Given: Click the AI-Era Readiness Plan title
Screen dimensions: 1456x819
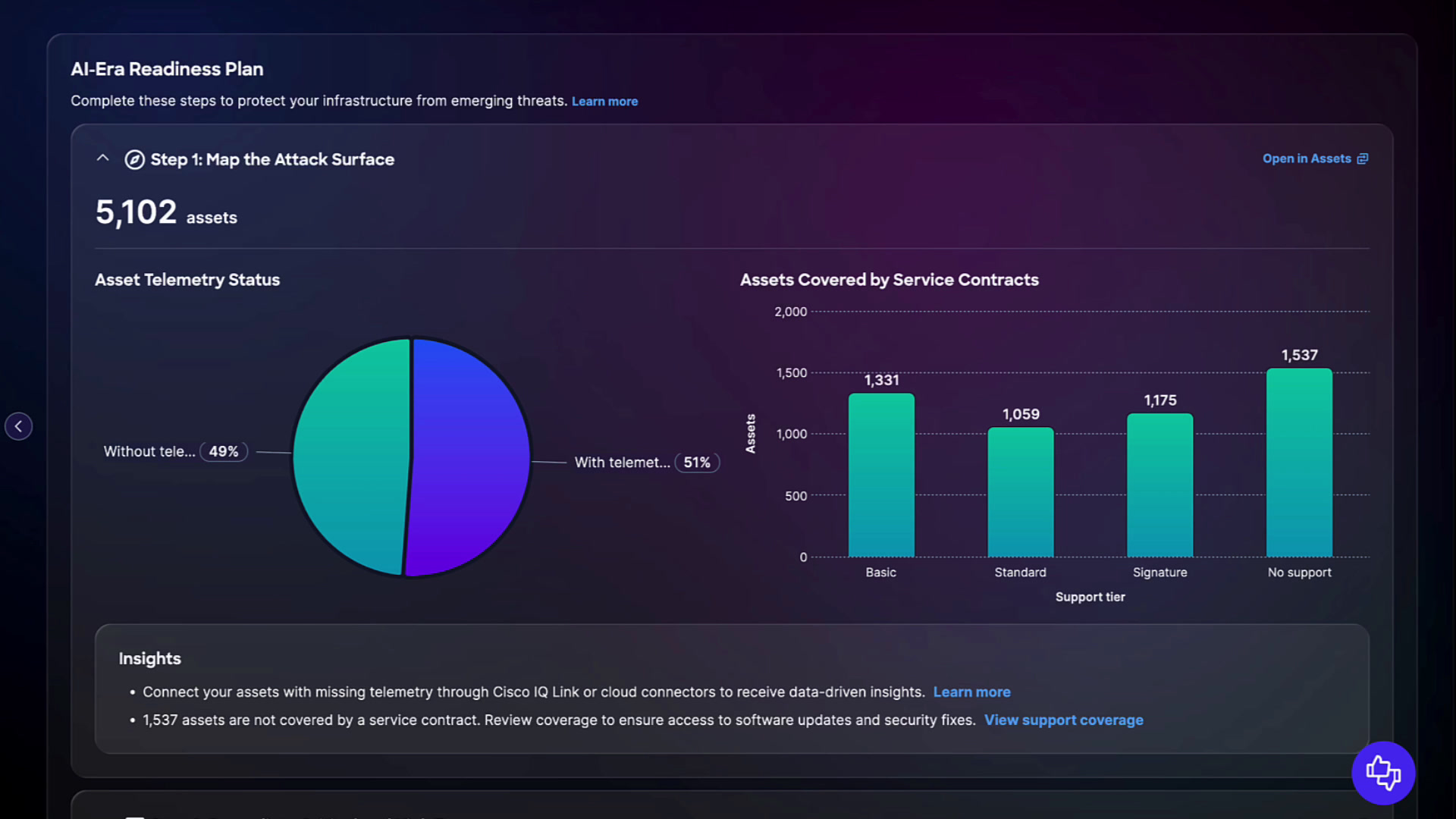Looking at the screenshot, I should point(167,69).
